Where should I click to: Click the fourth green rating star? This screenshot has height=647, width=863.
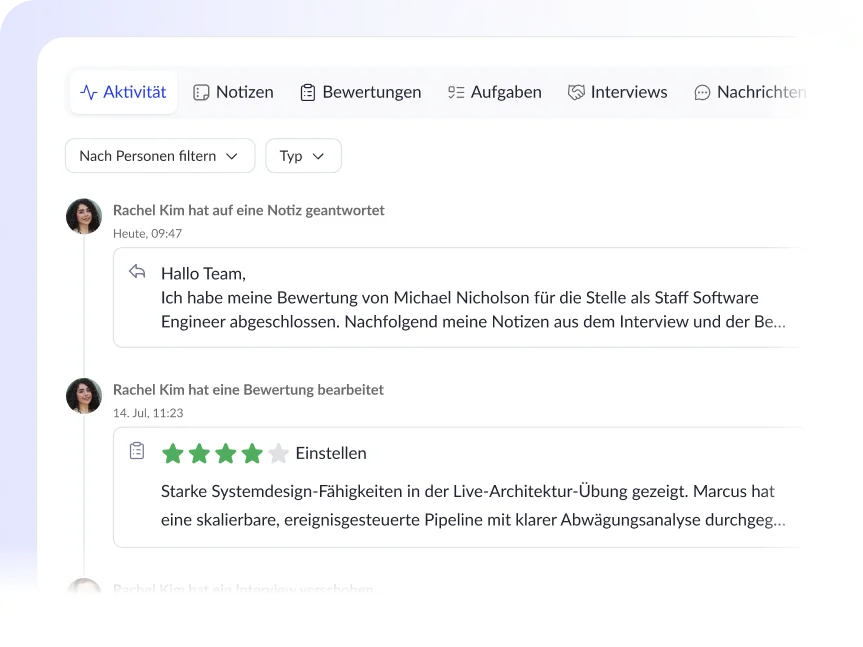pos(252,454)
